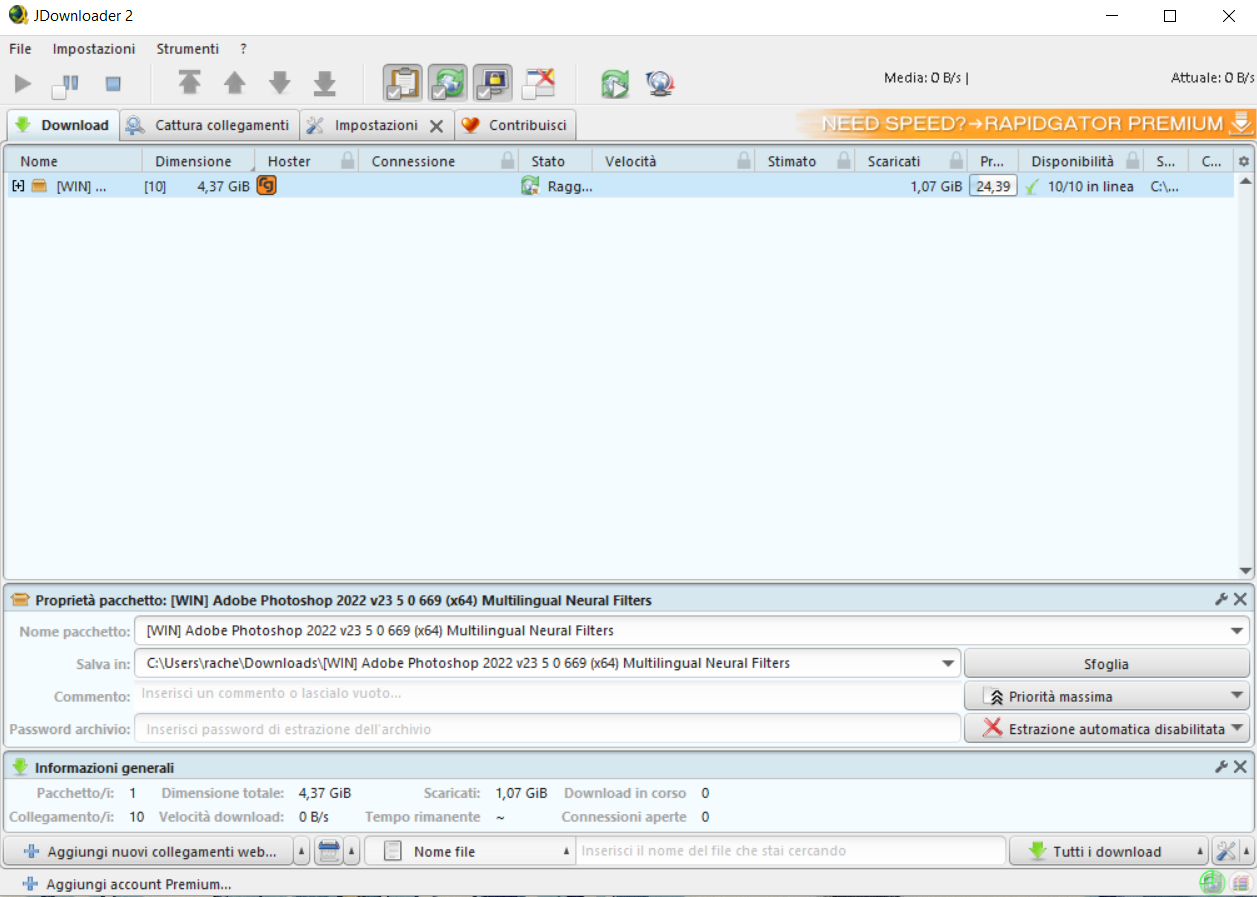Open the Strumenti menu
The width and height of the screenshot is (1257, 897).
point(187,48)
